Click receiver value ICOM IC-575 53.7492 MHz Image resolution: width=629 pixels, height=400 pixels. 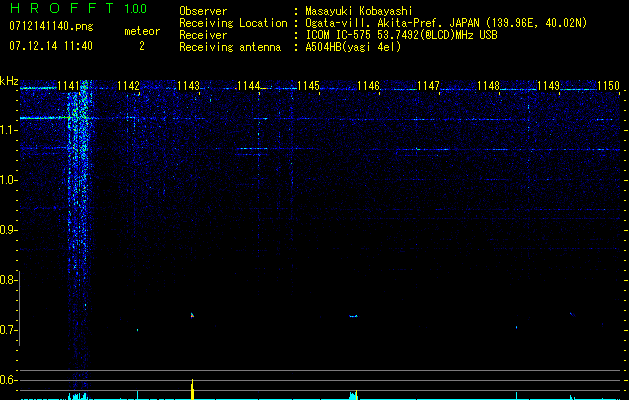coord(401,35)
